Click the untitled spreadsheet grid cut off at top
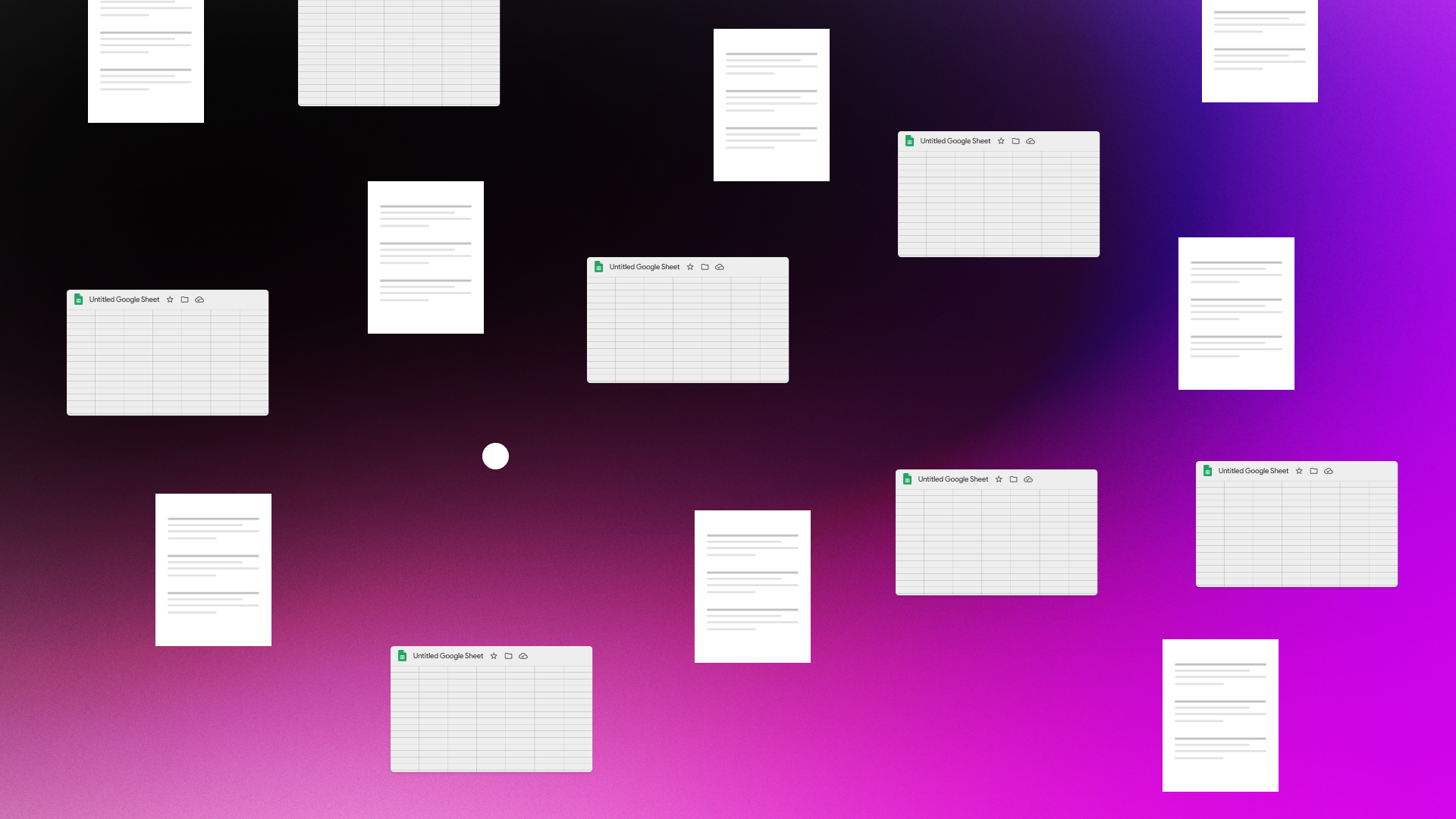The height and width of the screenshot is (819, 1456). [x=399, y=52]
